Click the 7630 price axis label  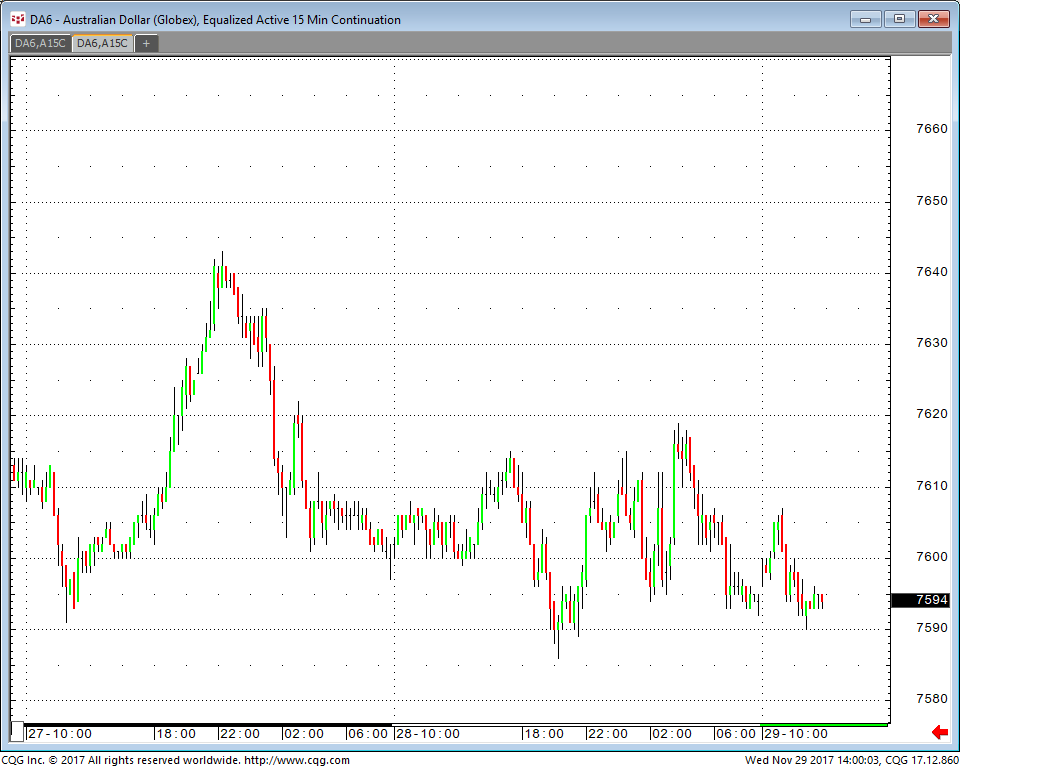pyautogui.click(x=931, y=342)
